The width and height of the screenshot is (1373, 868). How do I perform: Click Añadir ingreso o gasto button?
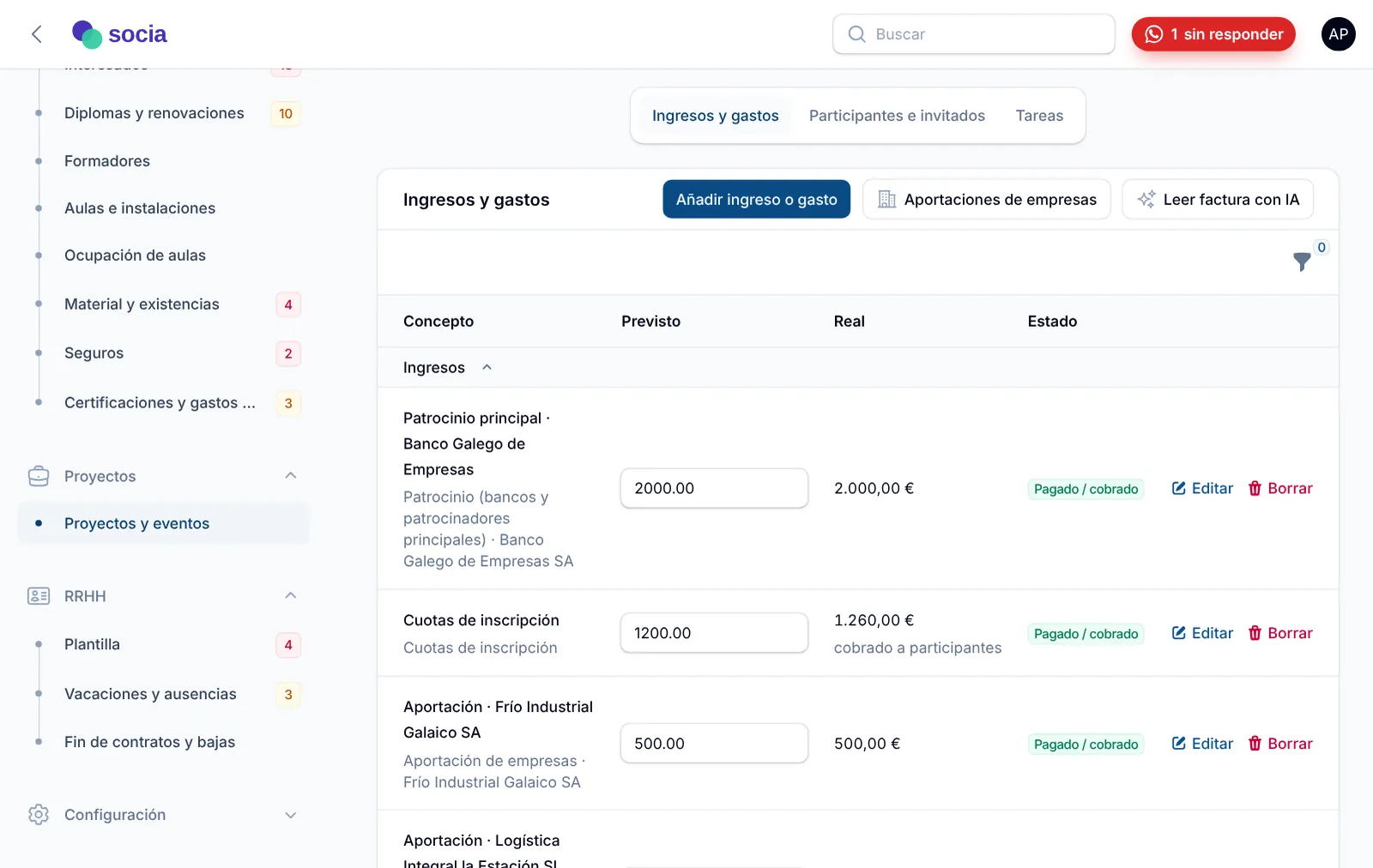(x=756, y=200)
